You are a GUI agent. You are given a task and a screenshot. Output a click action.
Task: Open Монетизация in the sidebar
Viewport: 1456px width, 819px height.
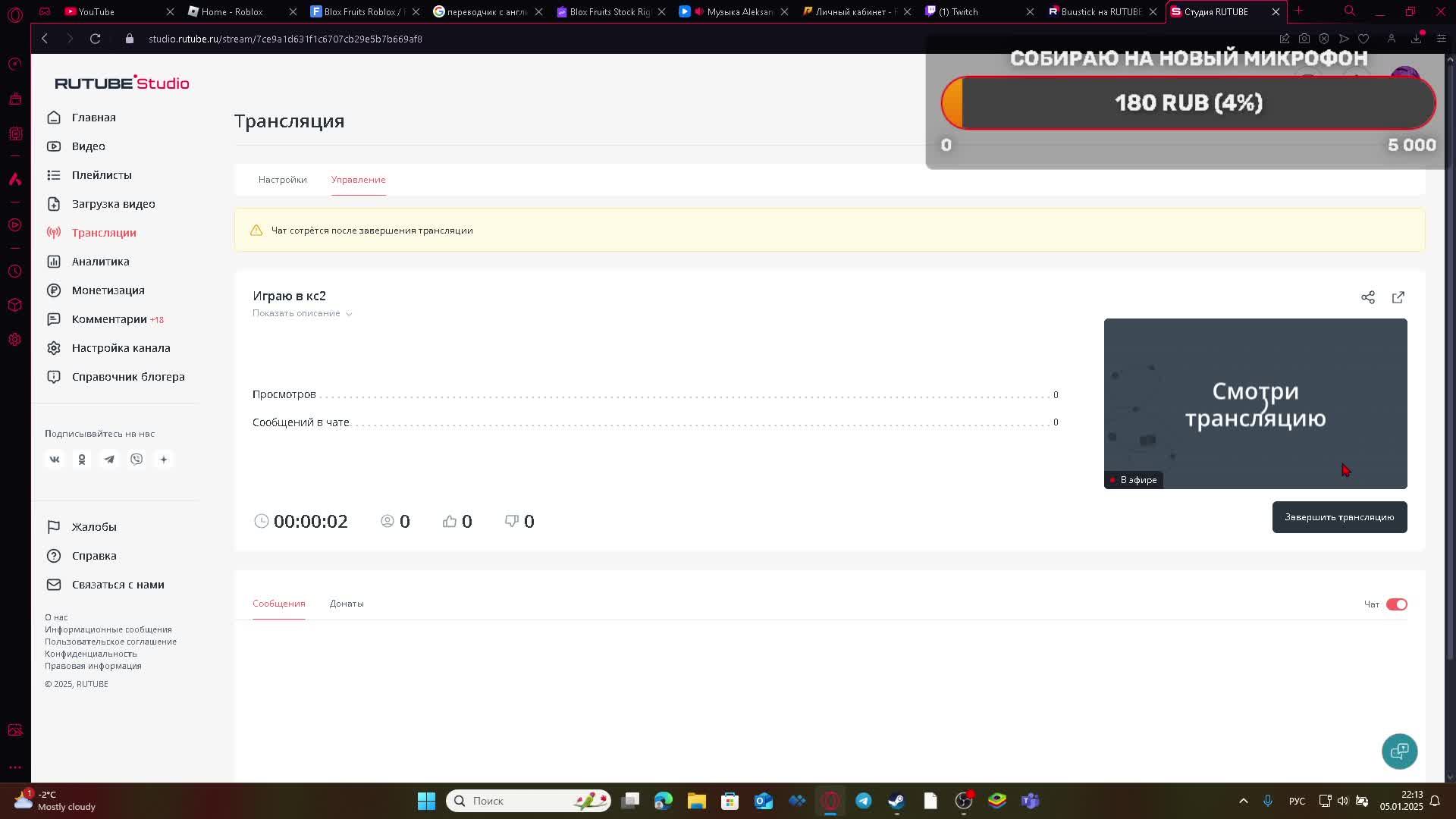[x=108, y=290]
